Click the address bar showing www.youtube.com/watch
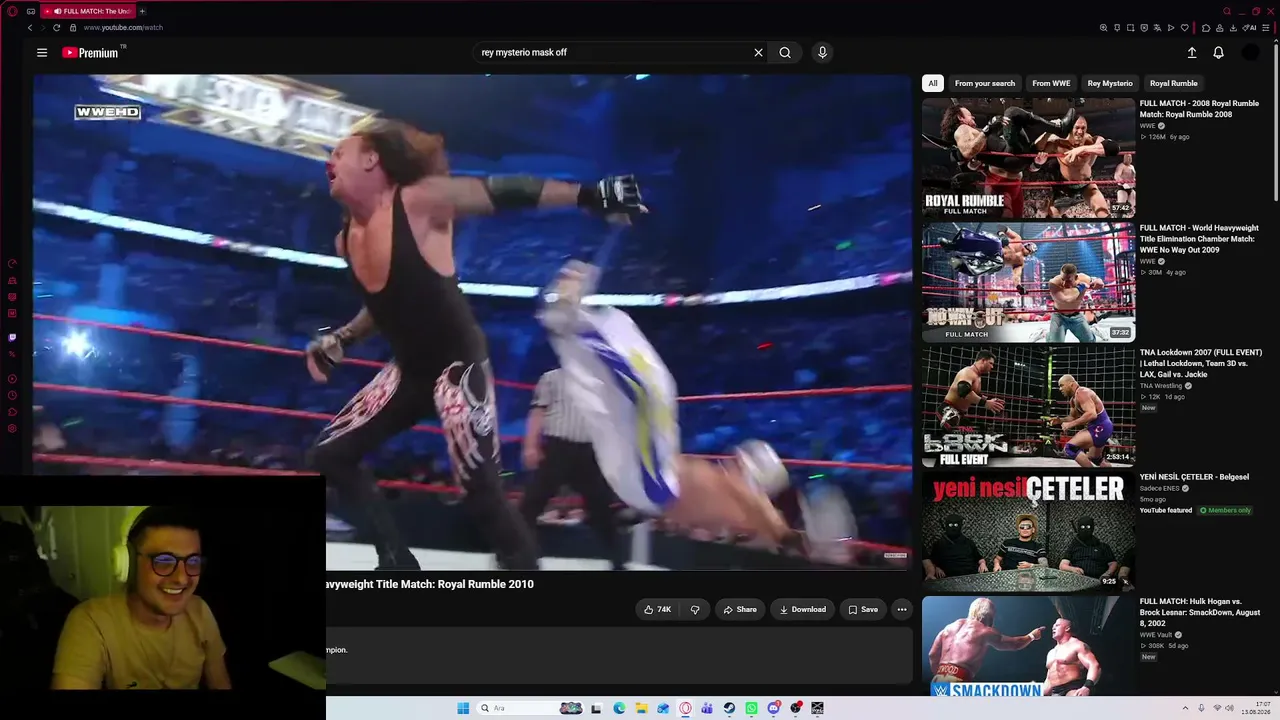1280x720 pixels. (x=123, y=28)
